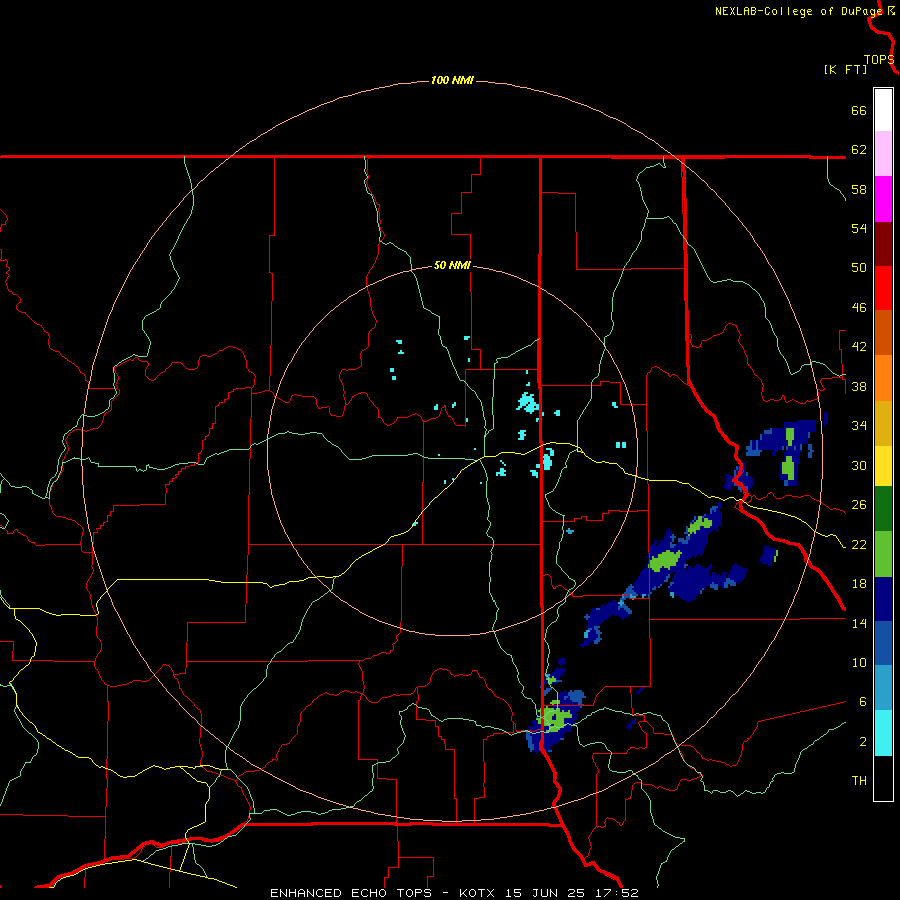Click the black TH threshold swatch in legend

(x=883, y=778)
